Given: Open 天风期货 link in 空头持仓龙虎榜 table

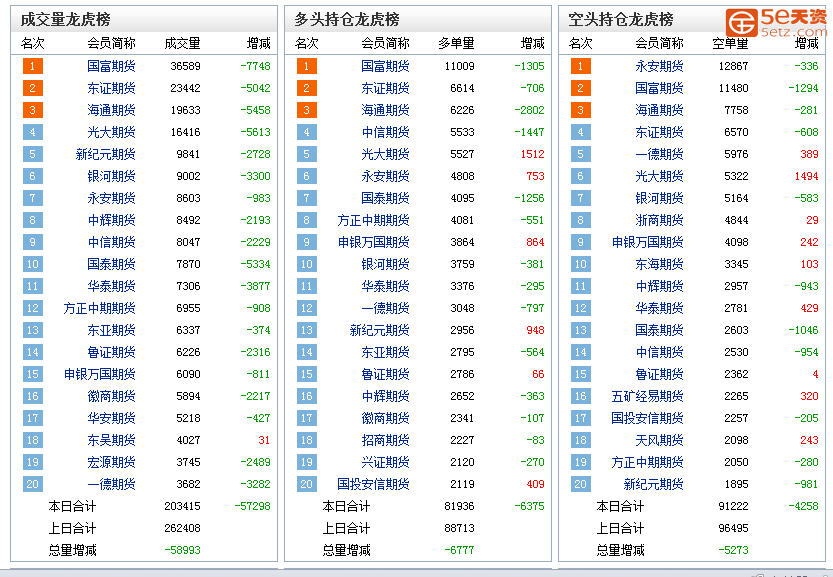Looking at the screenshot, I should [659, 440].
